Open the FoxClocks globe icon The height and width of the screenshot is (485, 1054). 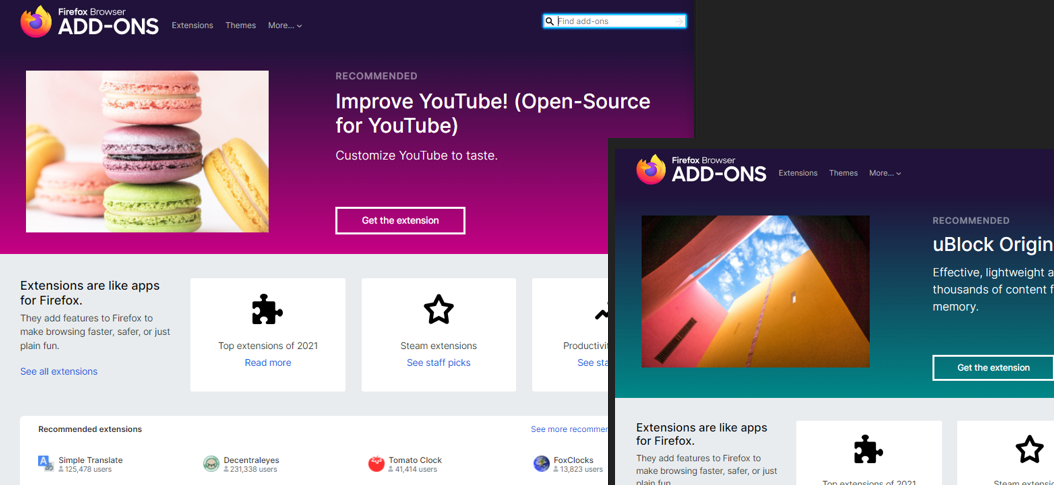click(x=542, y=464)
